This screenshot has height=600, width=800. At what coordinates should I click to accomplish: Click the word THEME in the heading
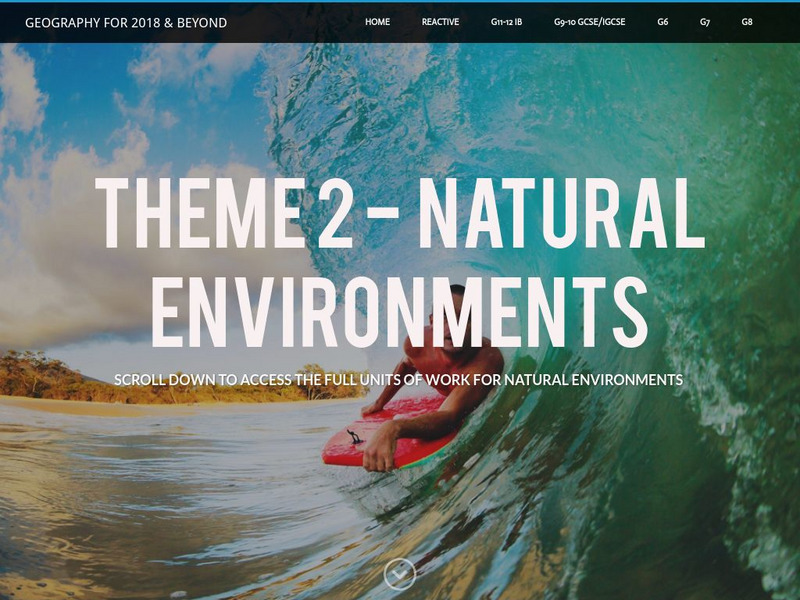click(201, 213)
